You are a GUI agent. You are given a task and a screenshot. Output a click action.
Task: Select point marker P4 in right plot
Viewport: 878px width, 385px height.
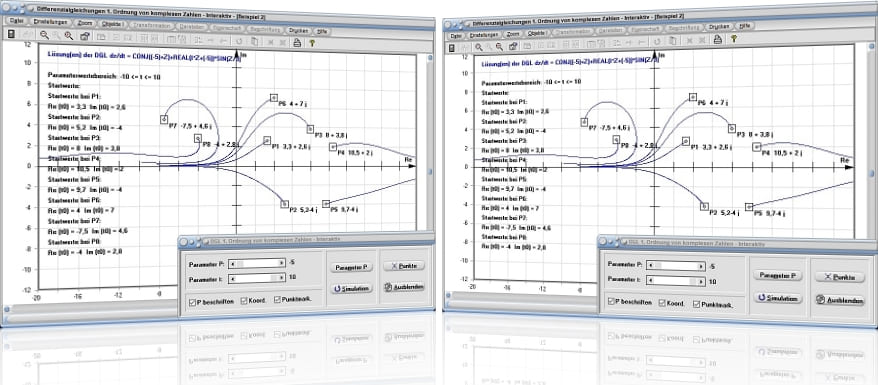[x=757, y=147]
